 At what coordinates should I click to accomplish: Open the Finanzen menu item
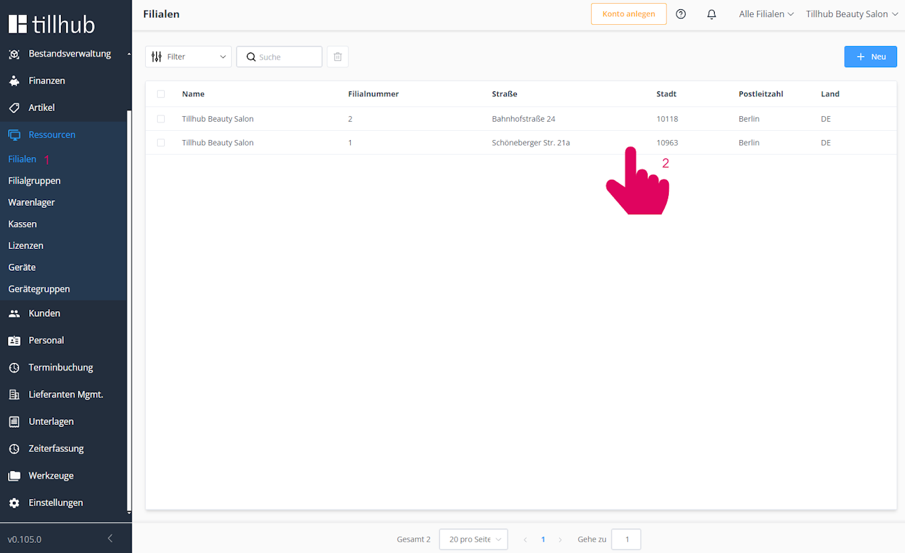click(x=47, y=81)
